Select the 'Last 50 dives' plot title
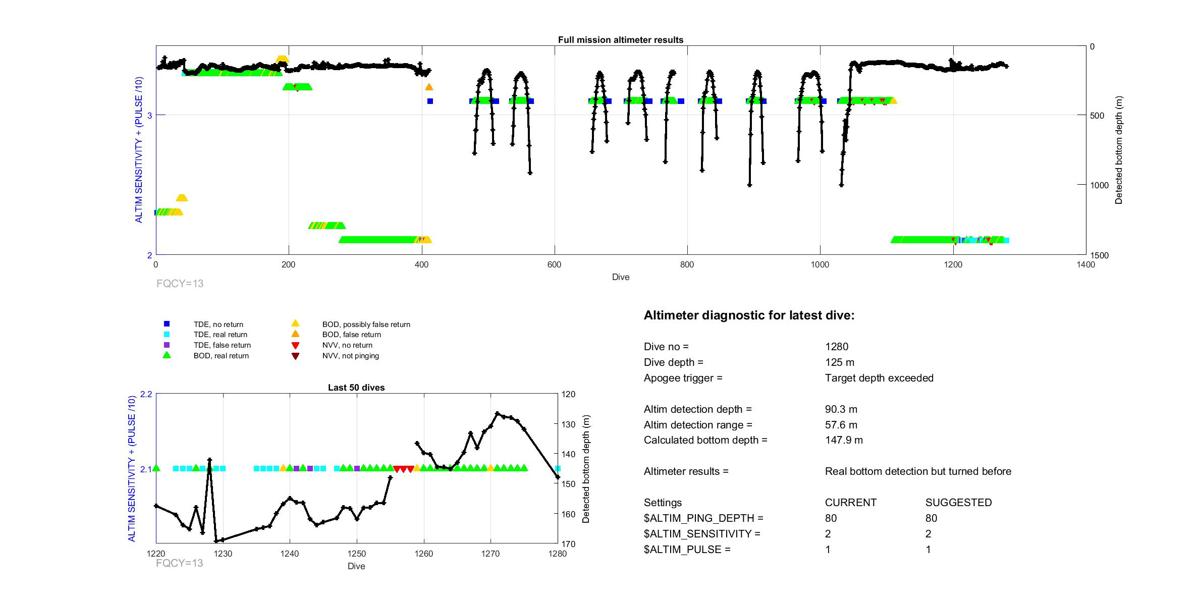The height and width of the screenshot is (611, 1200). click(x=357, y=387)
